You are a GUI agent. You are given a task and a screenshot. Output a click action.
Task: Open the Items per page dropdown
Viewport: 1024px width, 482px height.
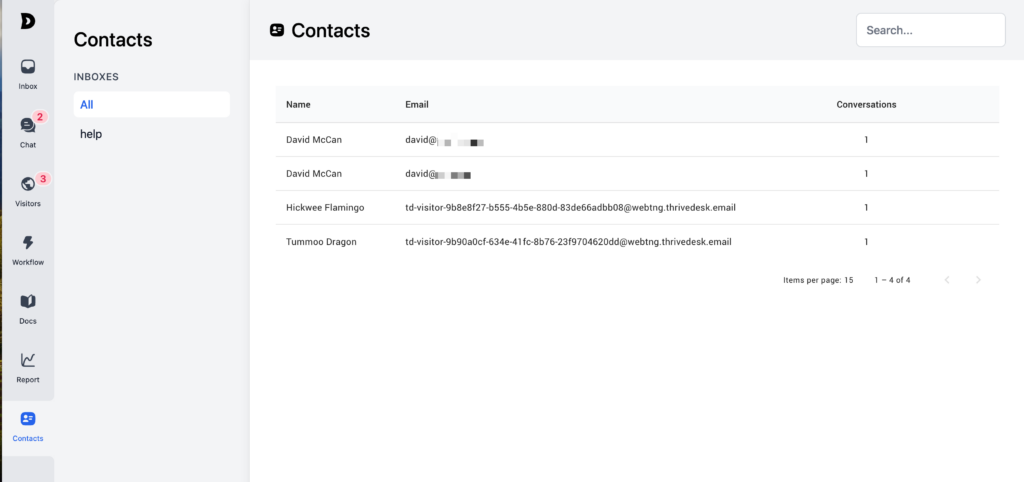point(847,280)
